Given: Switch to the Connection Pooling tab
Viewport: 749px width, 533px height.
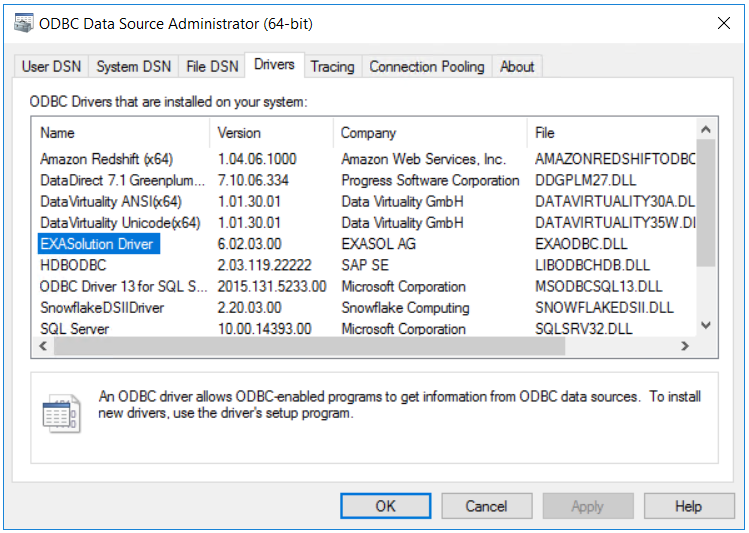Looking at the screenshot, I should coord(427,66).
